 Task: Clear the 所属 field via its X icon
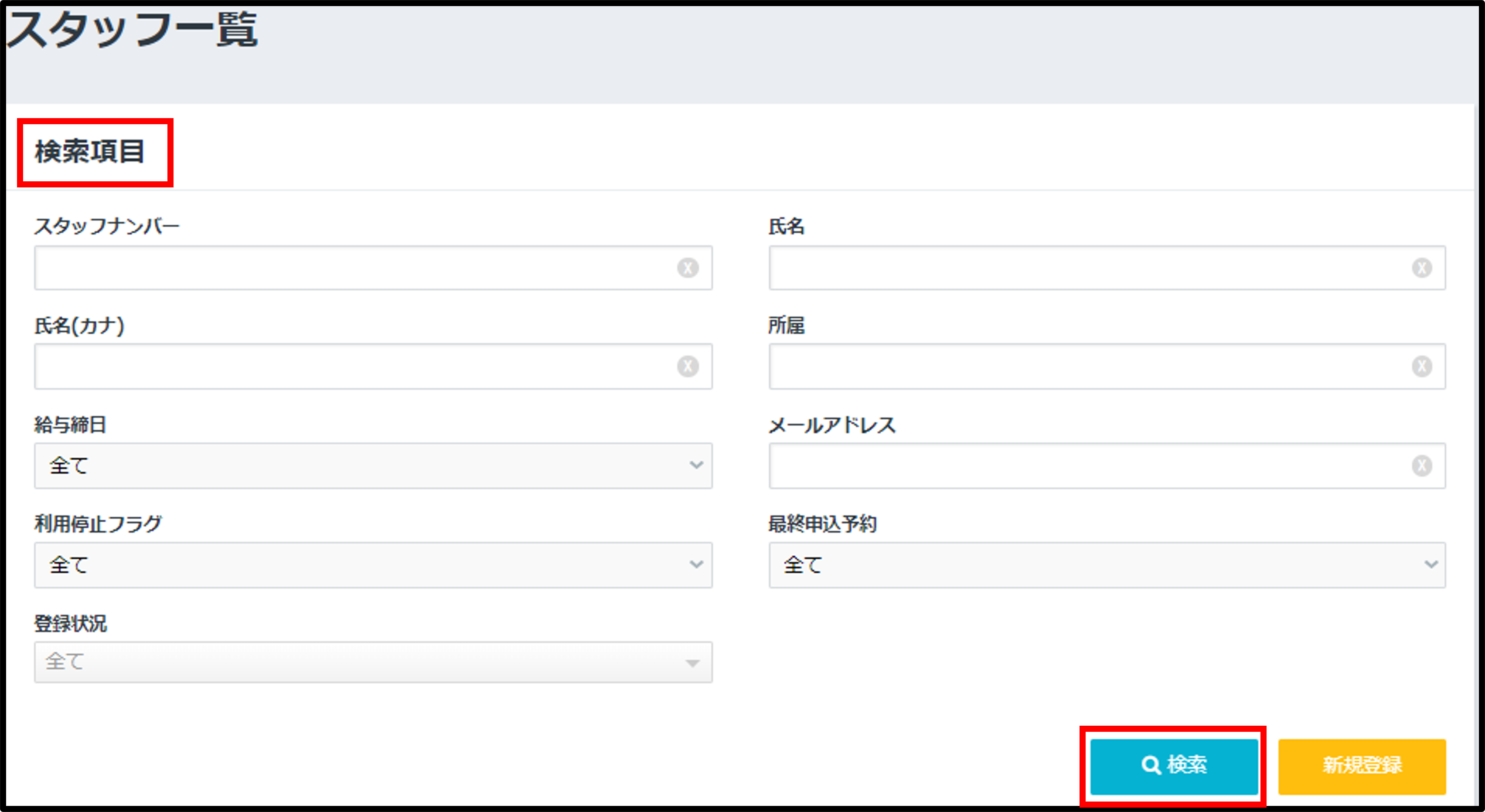point(1422,367)
